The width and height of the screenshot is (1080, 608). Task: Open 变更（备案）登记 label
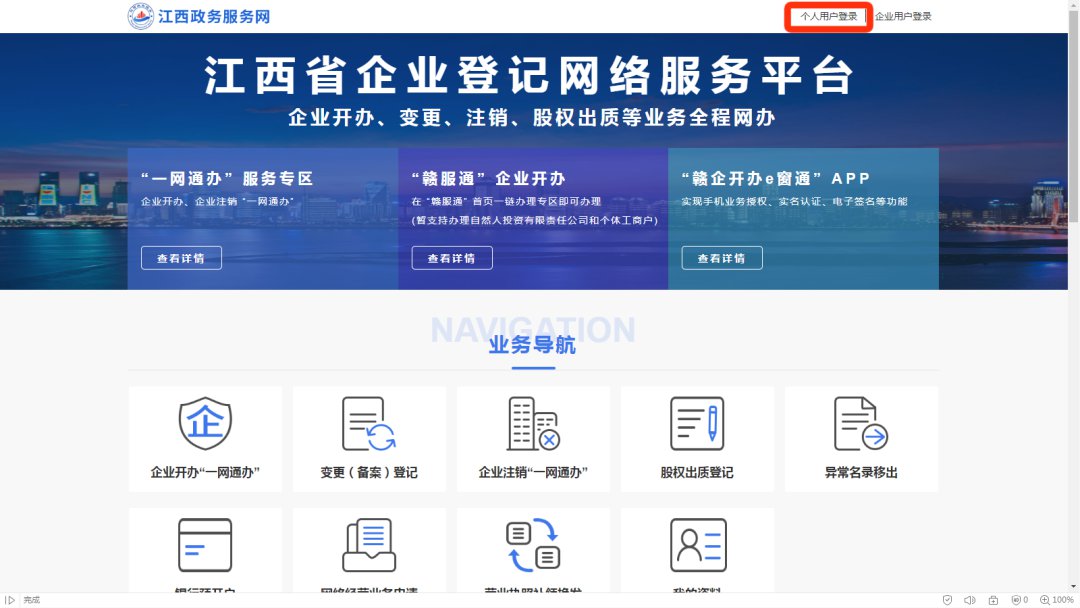pos(369,472)
